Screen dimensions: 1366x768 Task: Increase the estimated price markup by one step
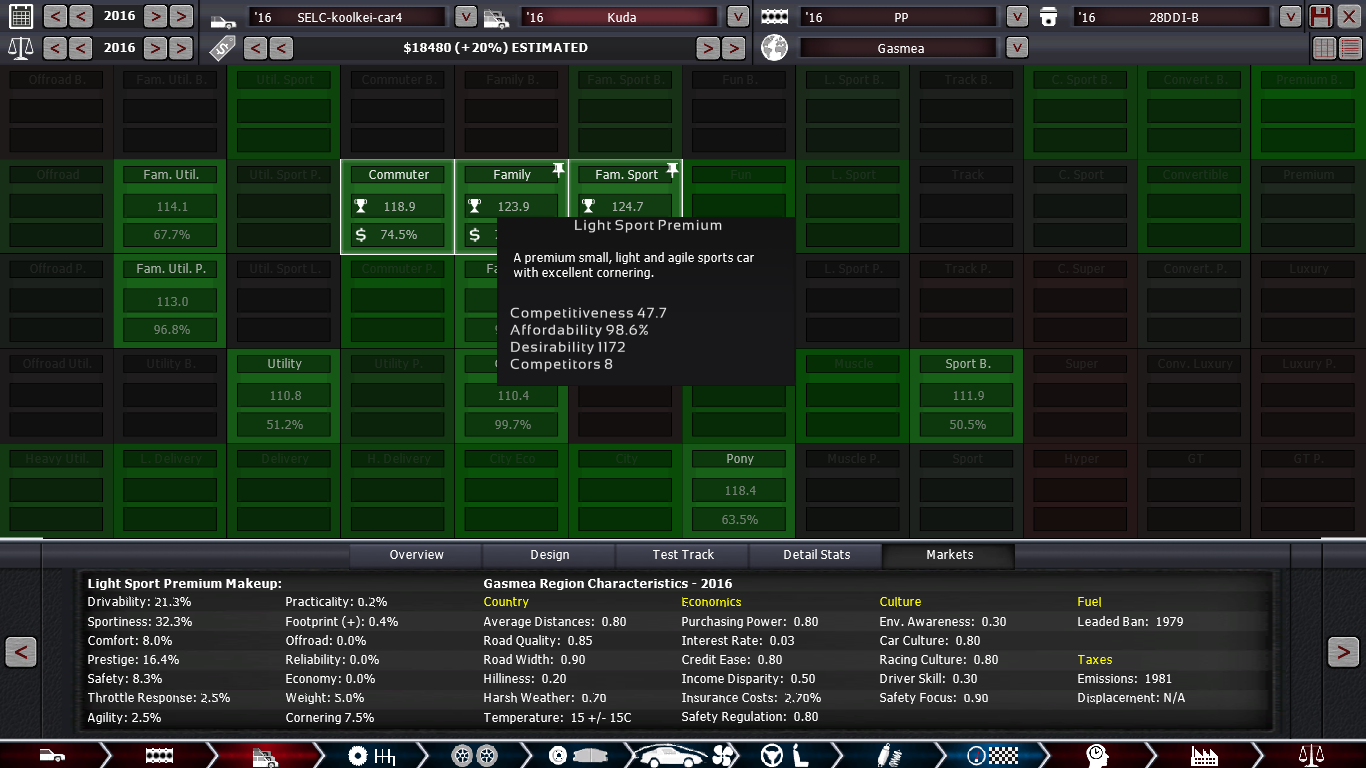pyautogui.click(x=708, y=48)
